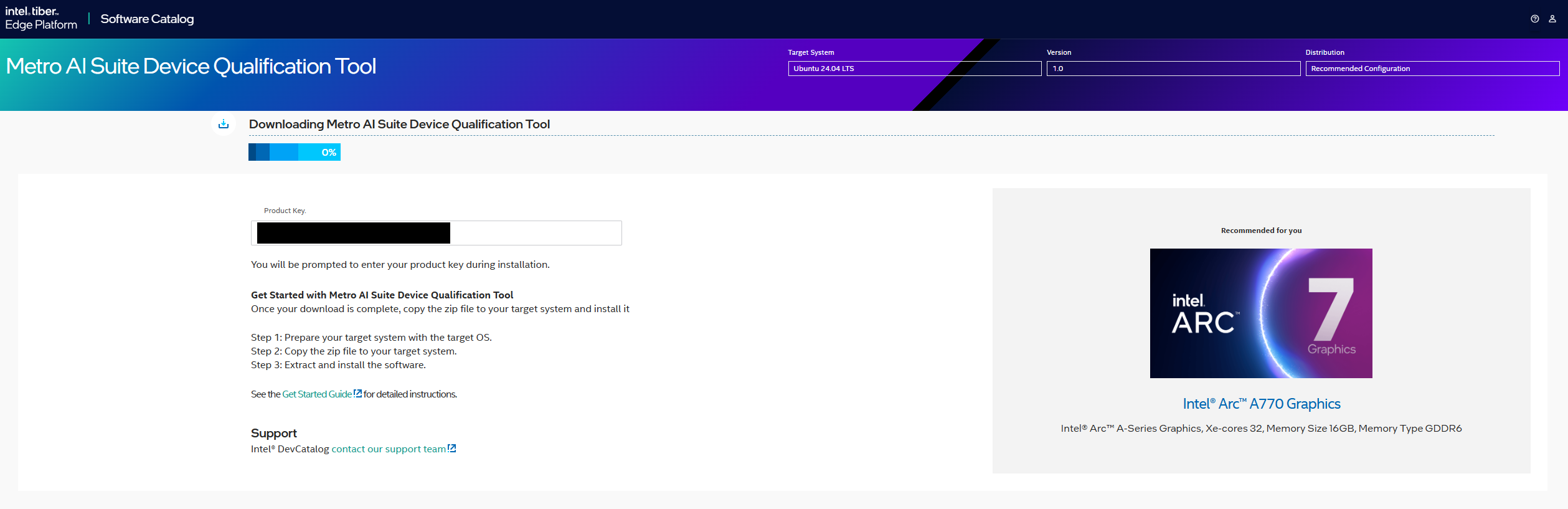Open the Target System Ubuntu 24.04 LTS dropdown
1568x509 pixels.
914,69
